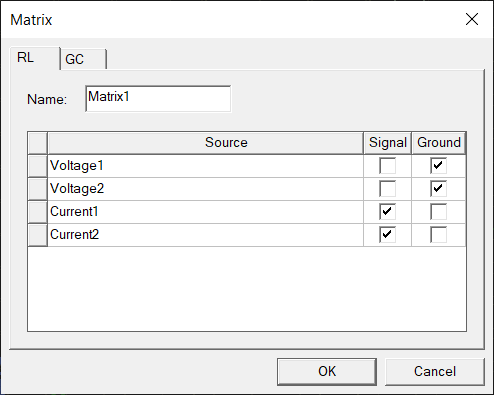The height and width of the screenshot is (395, 494).
Task: Uncheck Ground checkbox for Voltage2
Action: pyautogui.click(x=438, y=189)
